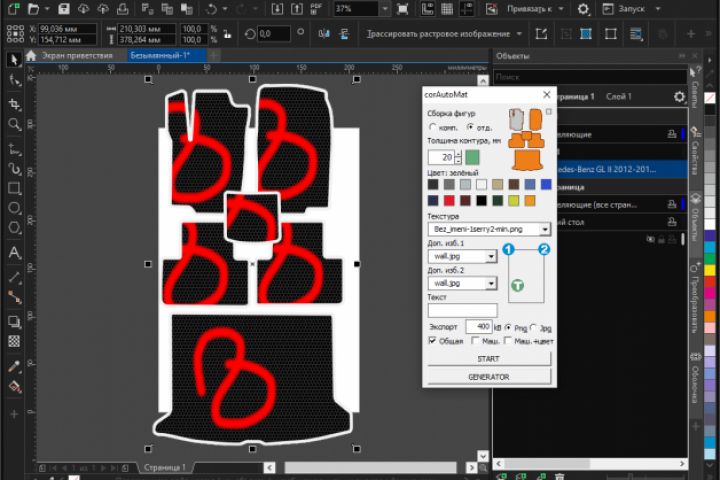The height and width of the screenshot is (480, 720).
Task: Open the zoom level 37% dropdown
Action: (x=385, y=8)
